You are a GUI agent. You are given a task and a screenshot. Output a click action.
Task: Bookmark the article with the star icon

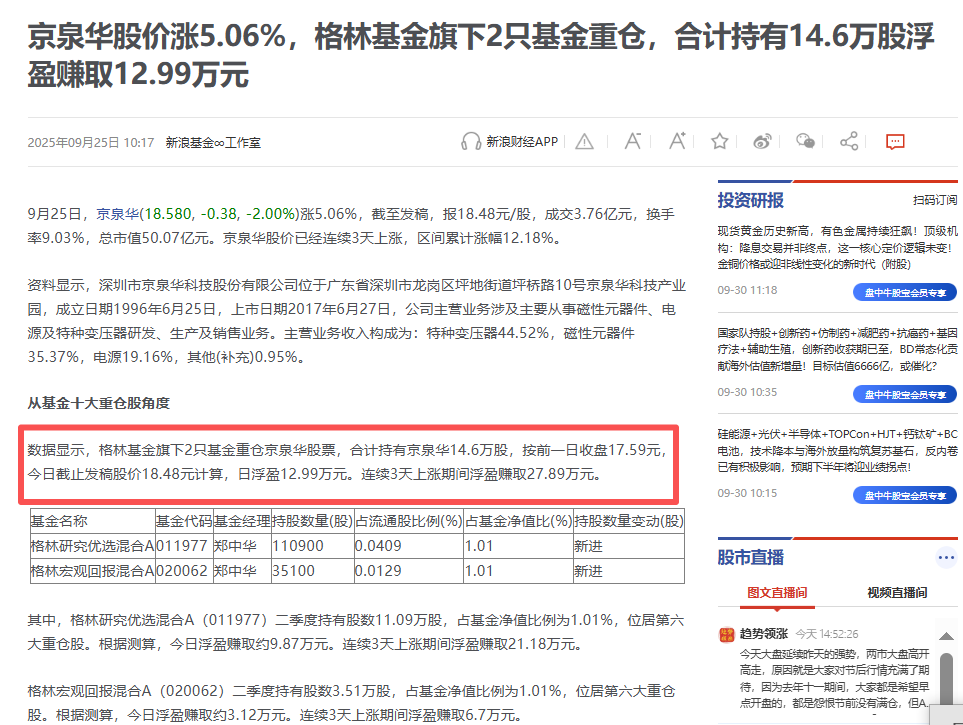click(x=720, y=141)
